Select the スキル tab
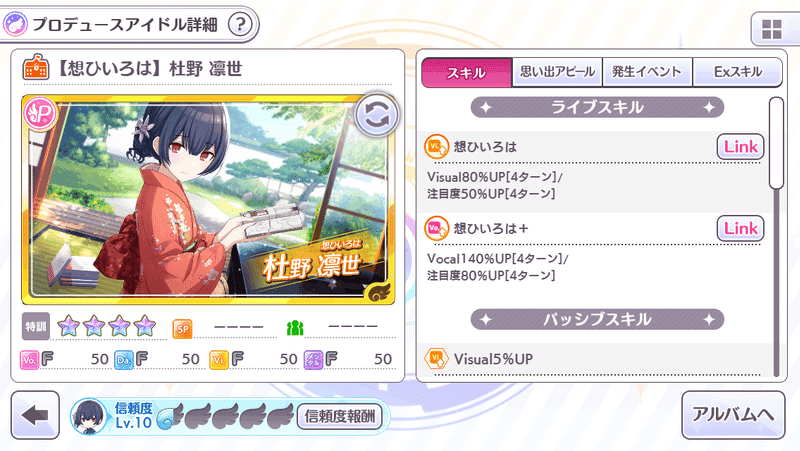The height and width of the screenshot is (451, 800). (x=466, y=72)
